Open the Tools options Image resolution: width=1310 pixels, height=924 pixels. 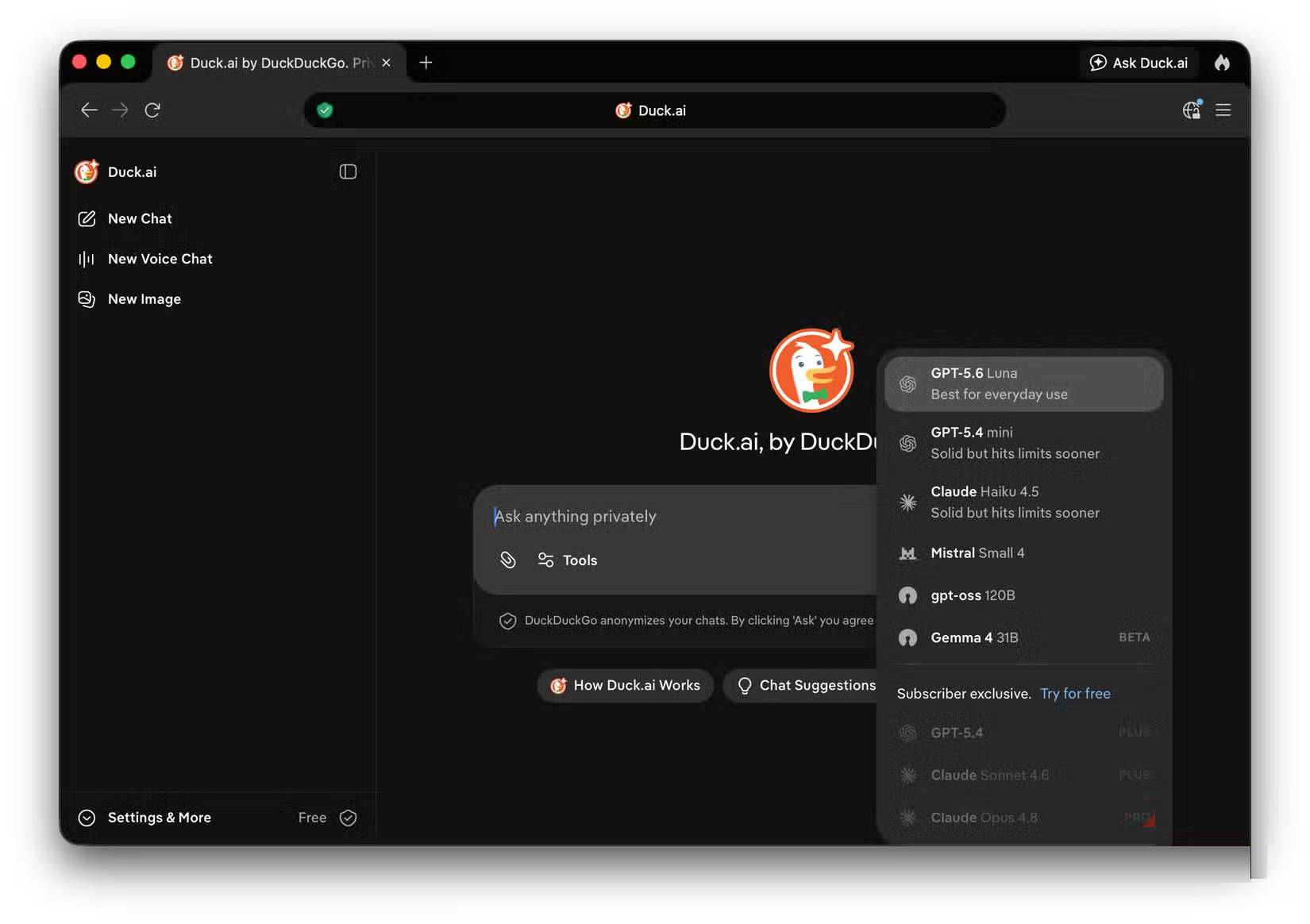tap(568, 560)
